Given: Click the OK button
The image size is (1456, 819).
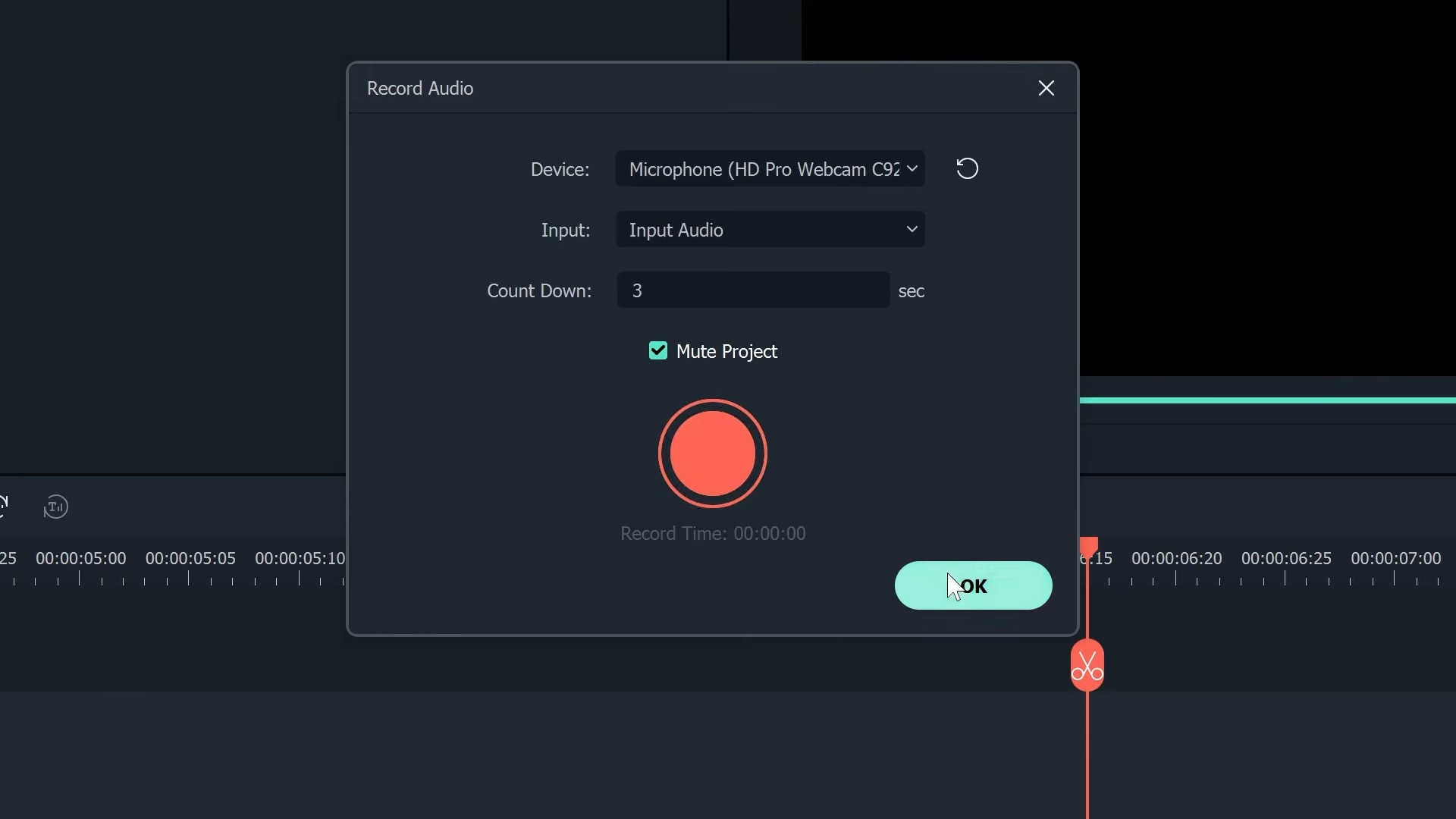Looking at the screenshot, I should tap(973, 585).
